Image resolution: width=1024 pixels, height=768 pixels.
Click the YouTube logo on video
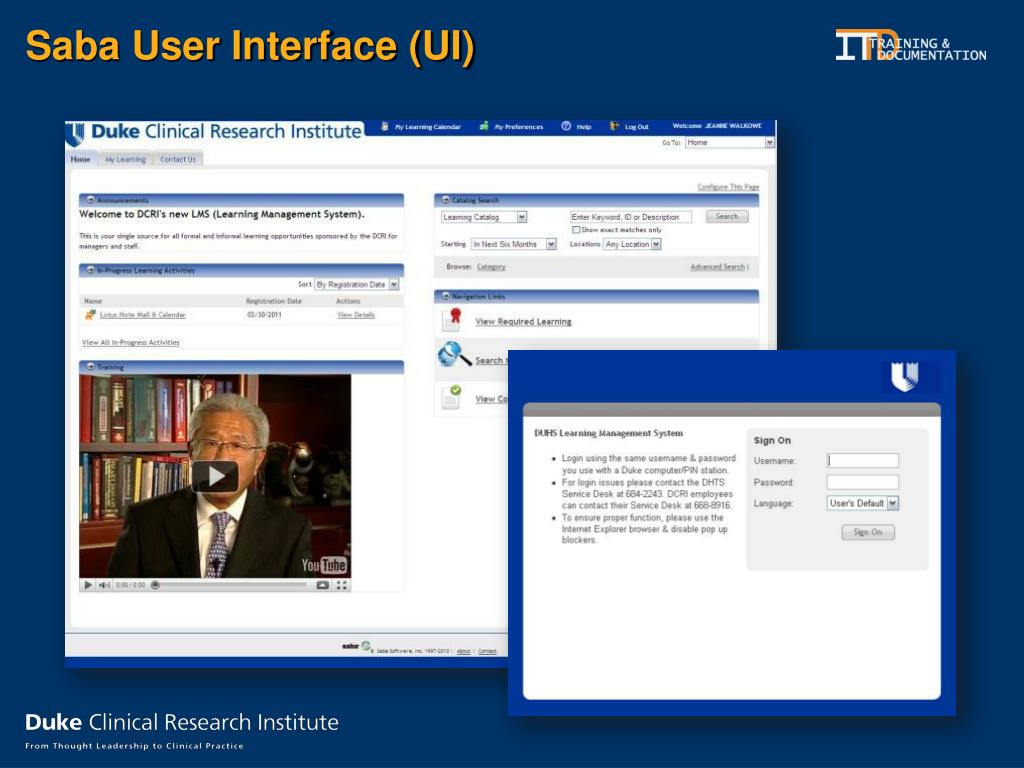[324, 565]
